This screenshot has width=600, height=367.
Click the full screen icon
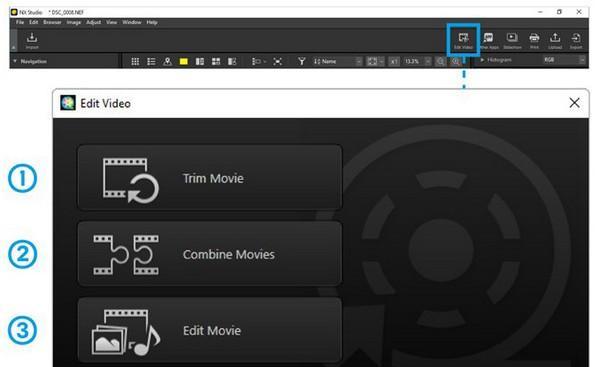point(277,61)
